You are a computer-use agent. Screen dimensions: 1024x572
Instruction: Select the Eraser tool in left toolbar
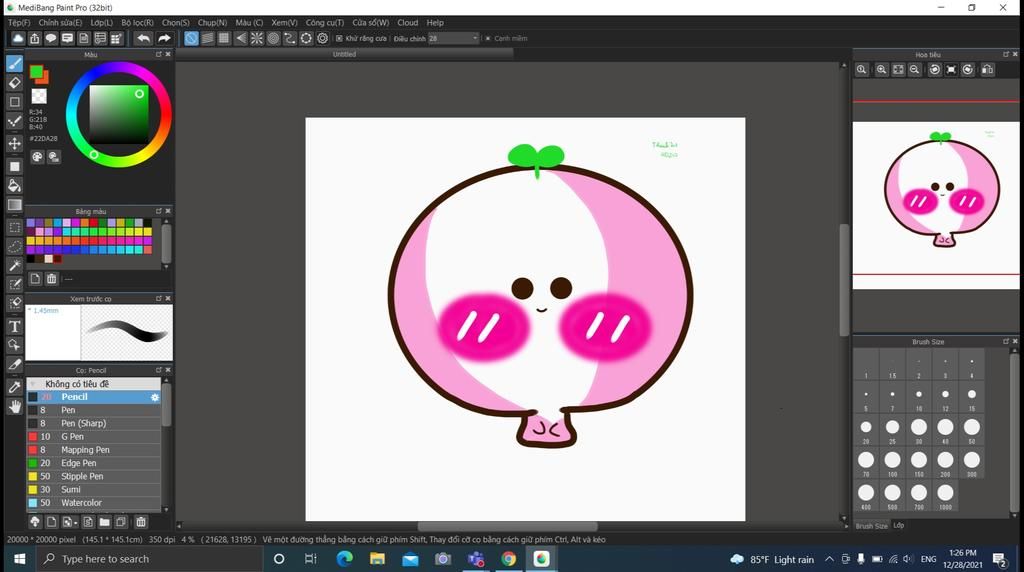click(x=15, y=83)
